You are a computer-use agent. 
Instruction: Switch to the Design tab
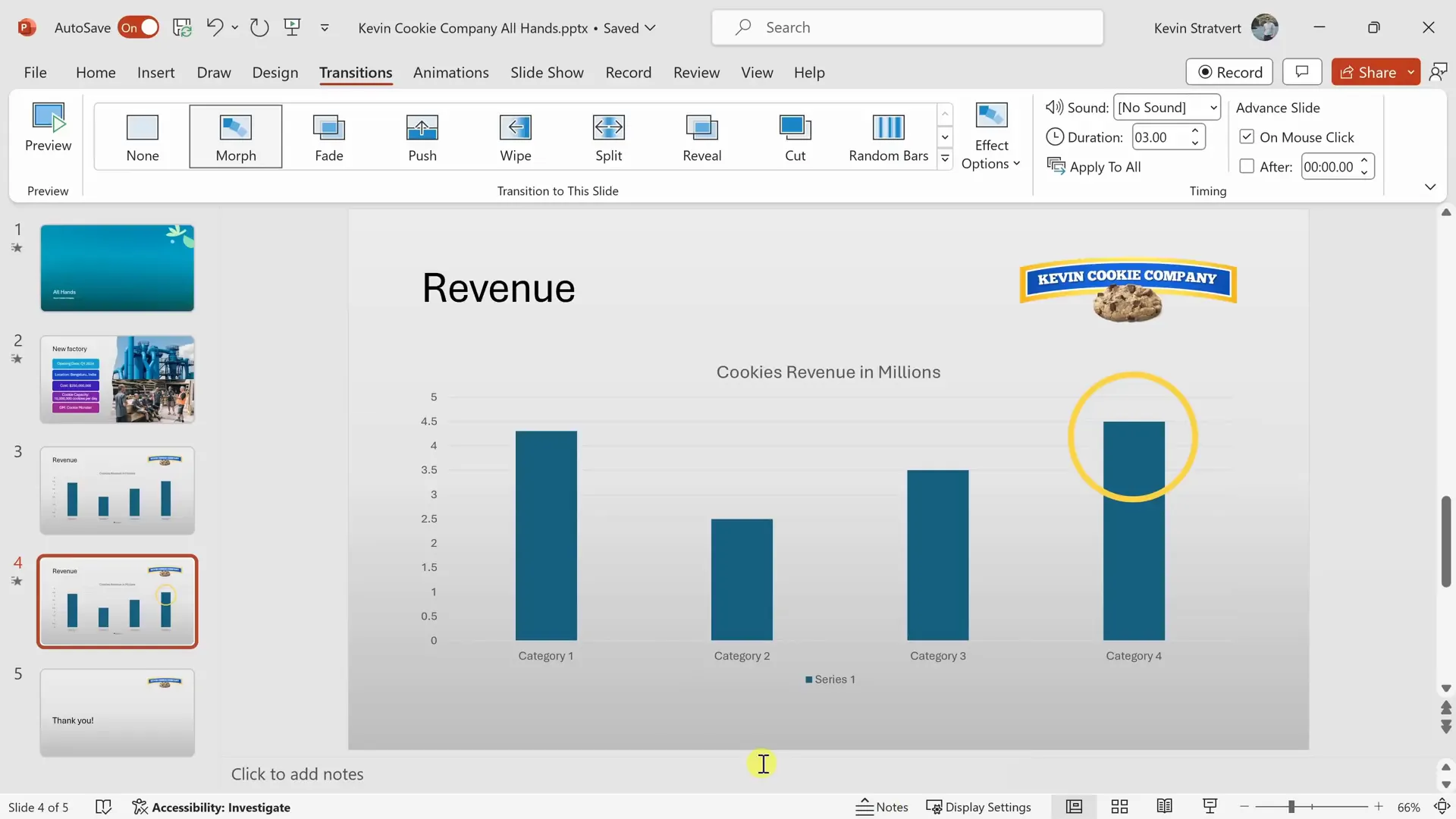[x=275, y=73]
